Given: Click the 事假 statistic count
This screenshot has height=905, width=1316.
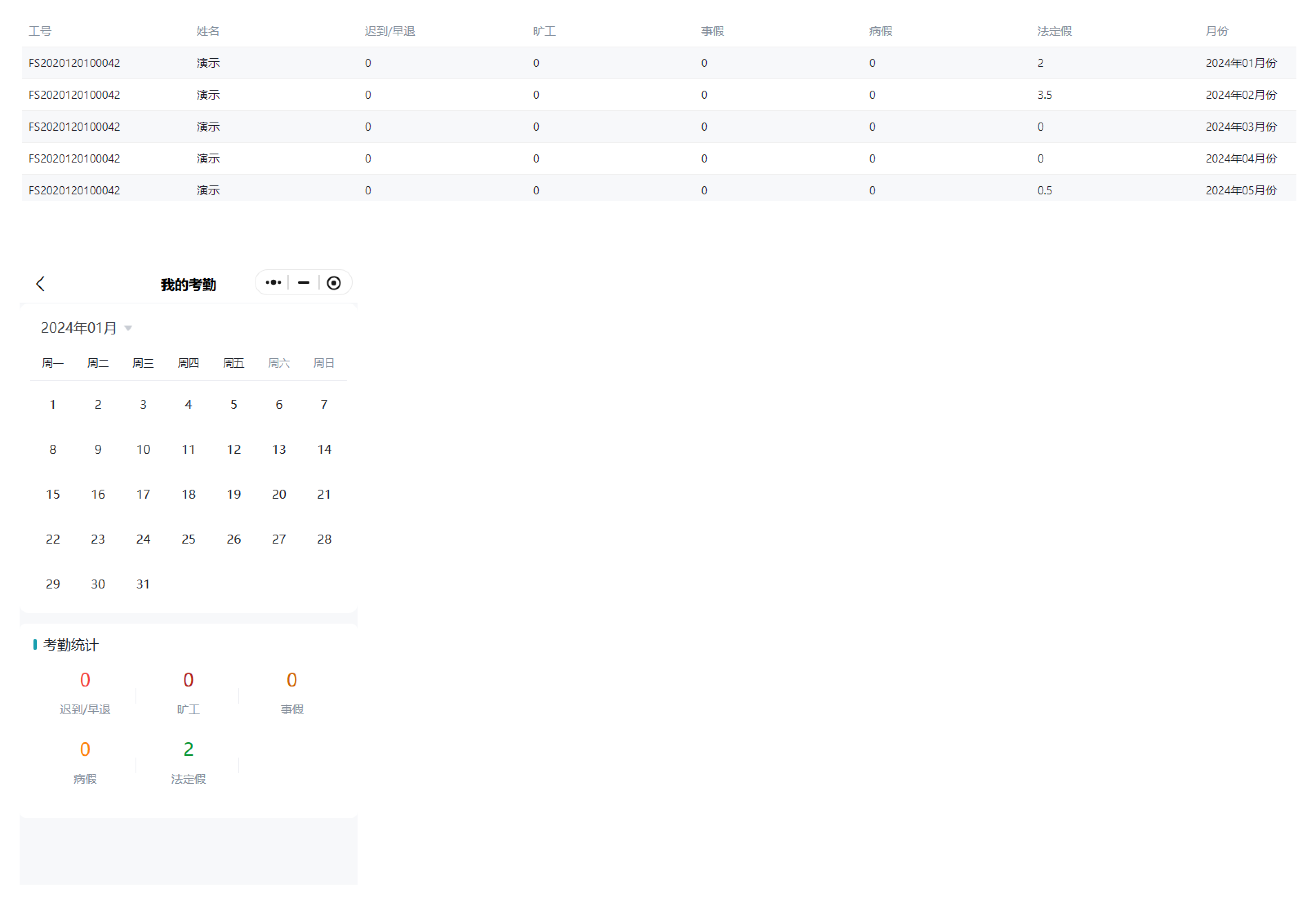Looking at the screenshot, I should pyautogui.click(x=292, y=680).
